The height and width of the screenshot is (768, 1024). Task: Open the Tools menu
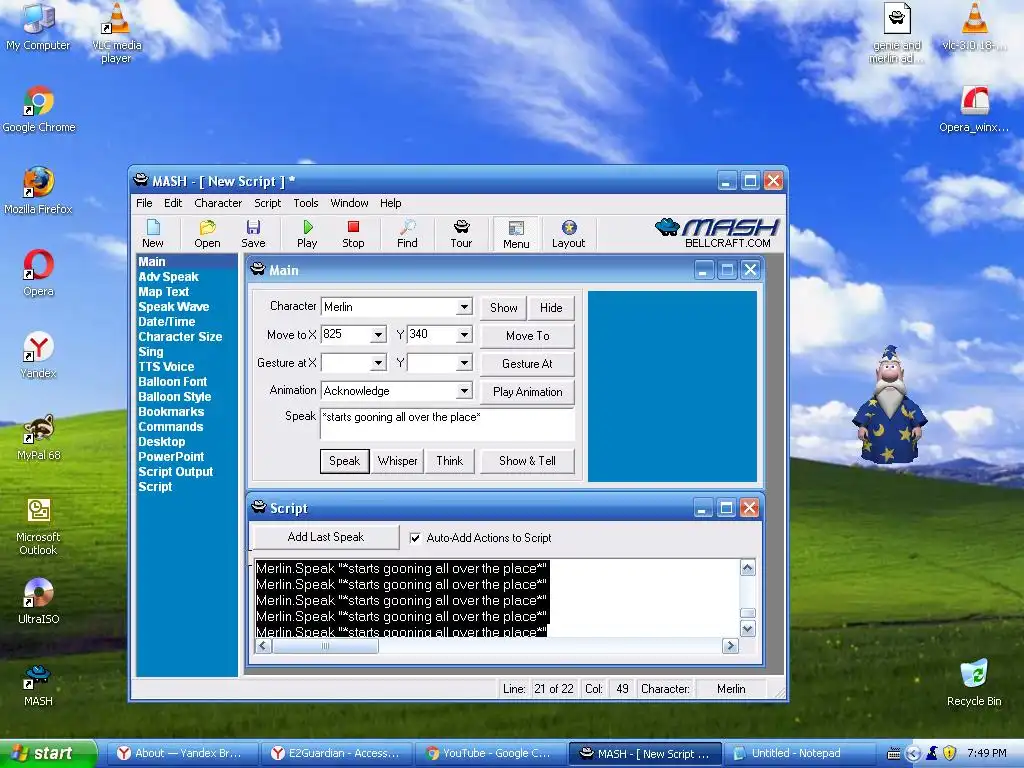coord(306,203)
